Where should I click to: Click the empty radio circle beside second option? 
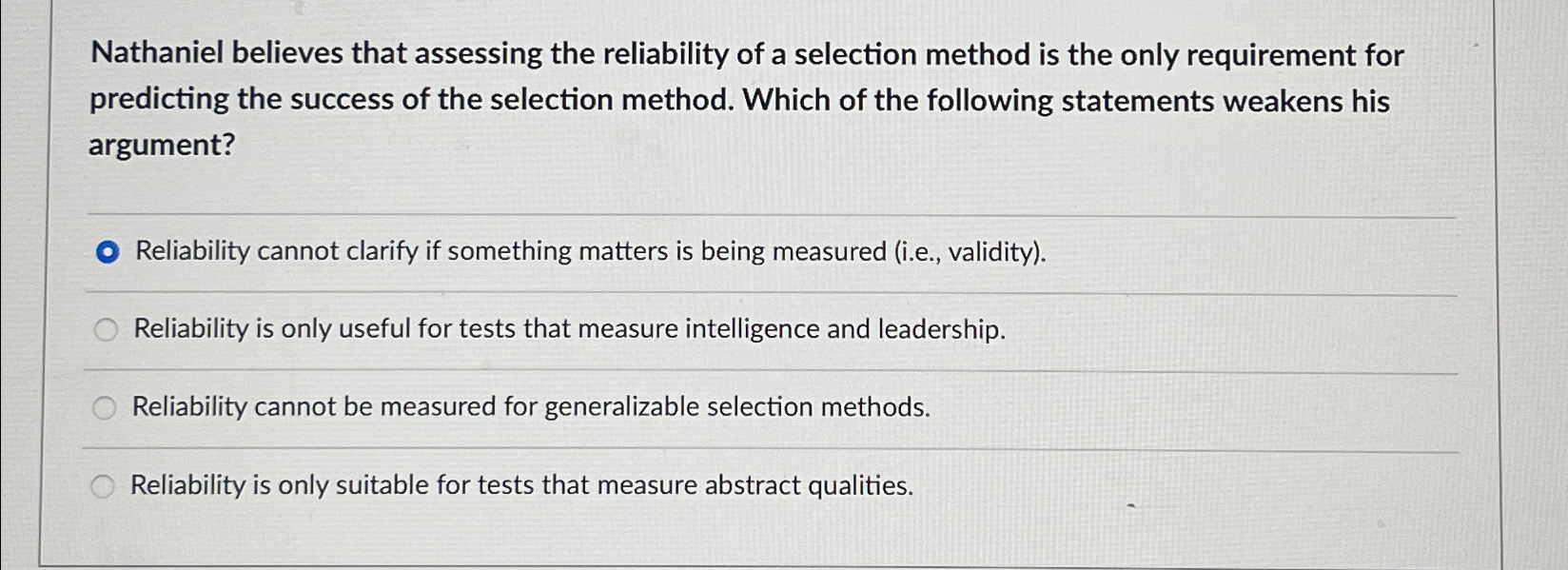click(106, 329)
